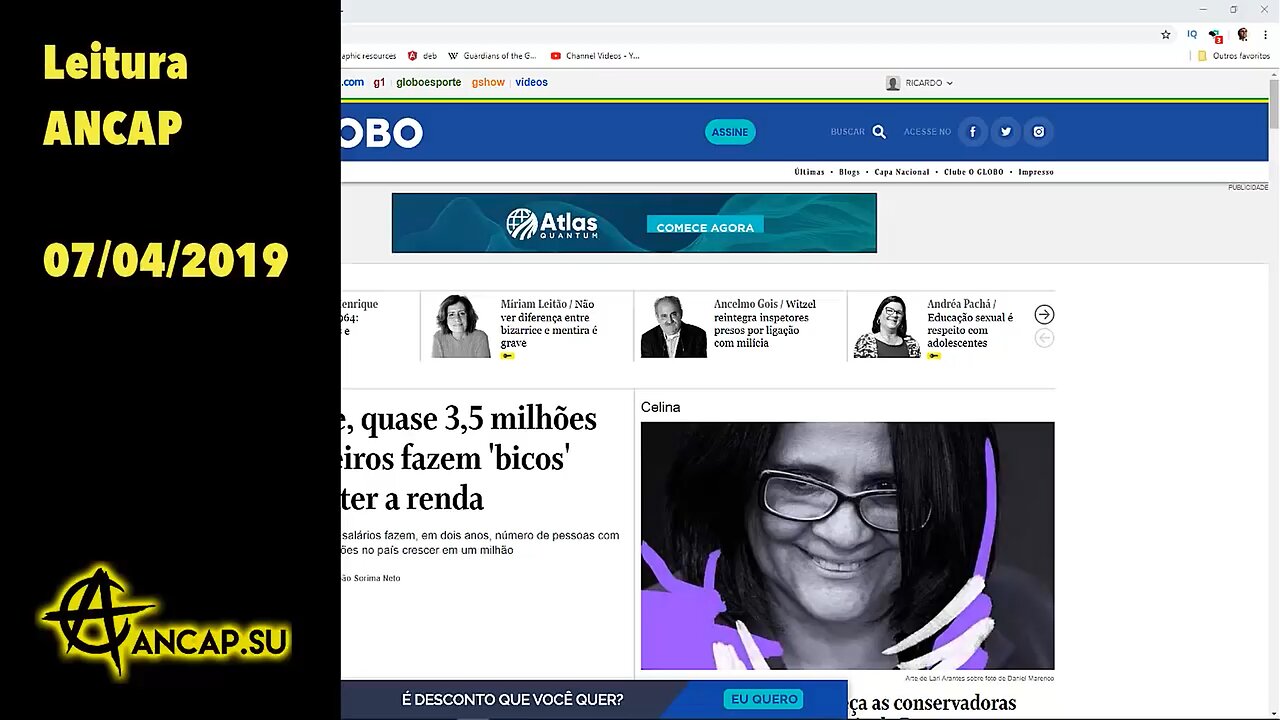This screenshot has width=1280, height=720.
Task: Click the Miriam Leitão portrait
Action: [x=461, y=326]
